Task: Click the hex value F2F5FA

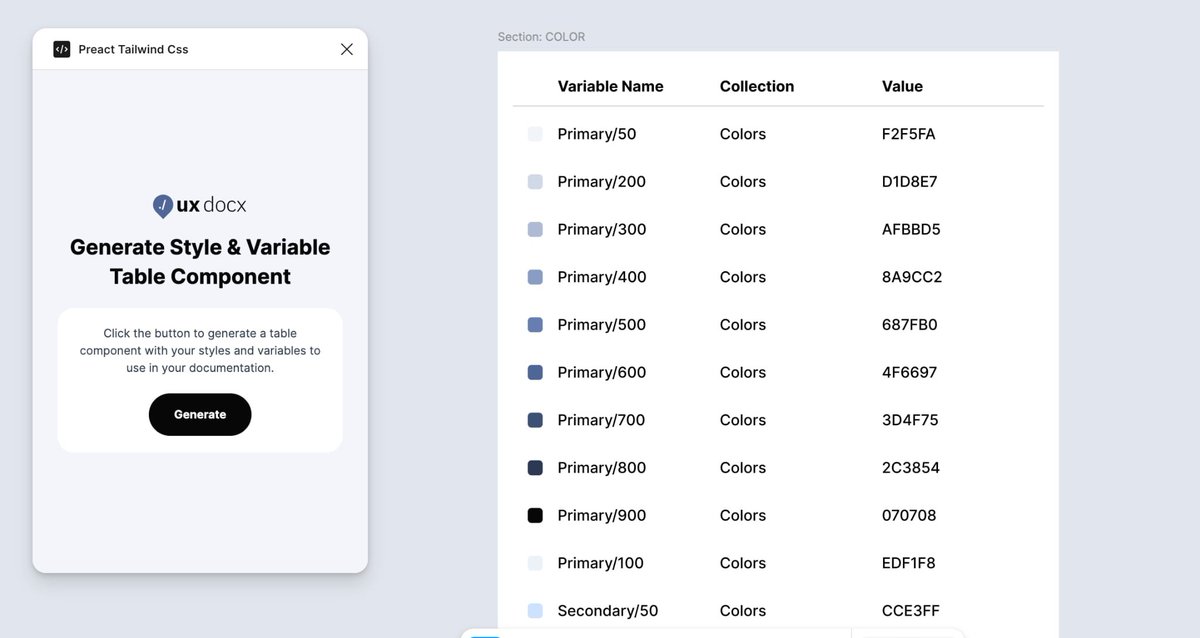Action: (x=909, y=134)
